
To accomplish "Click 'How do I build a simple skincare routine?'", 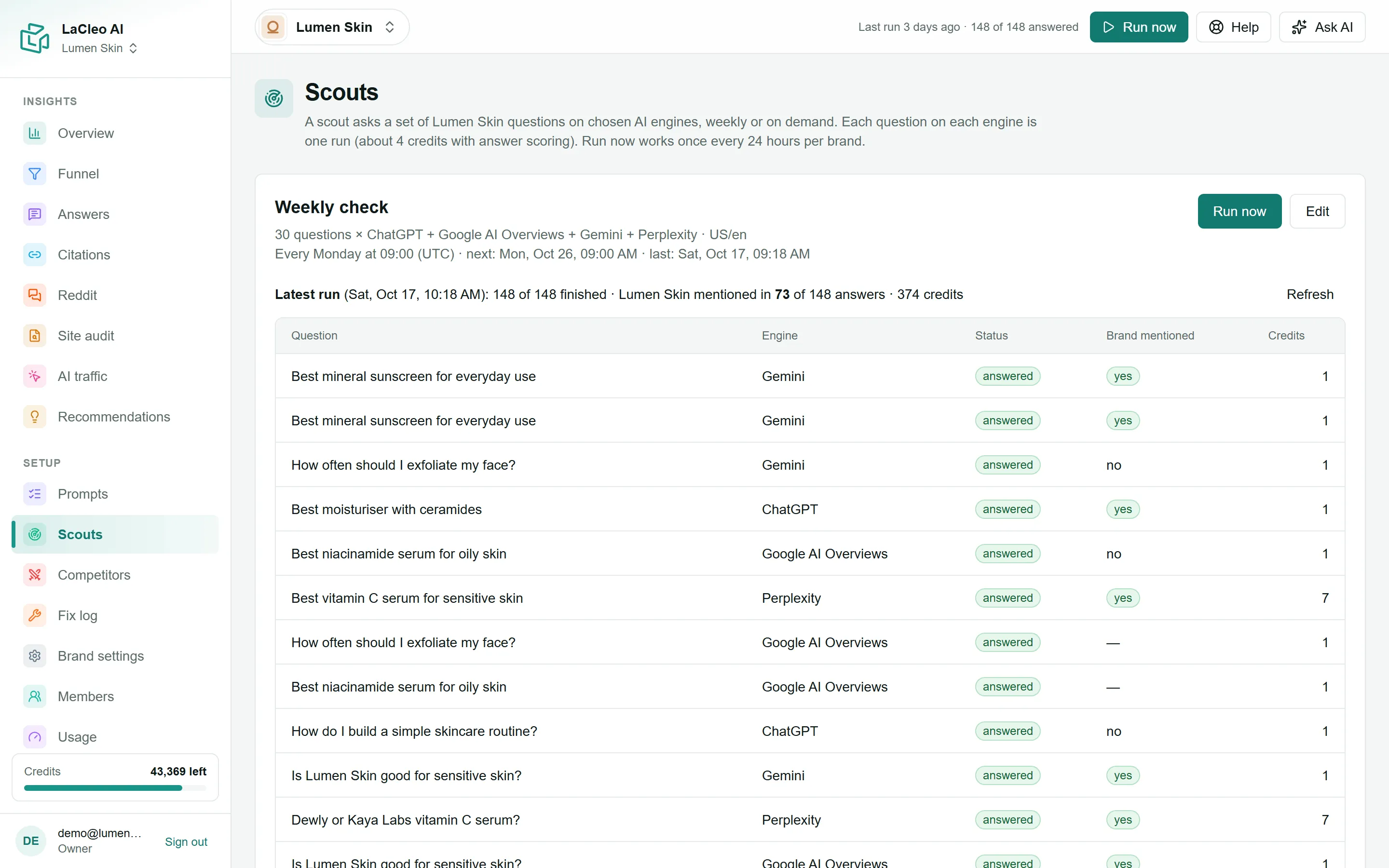I will coord(414,732).
